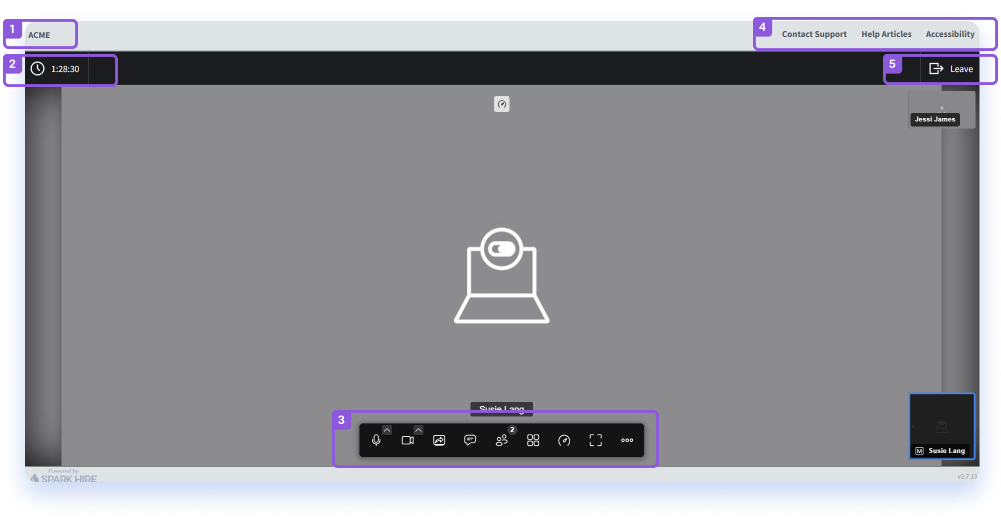Click the 1:28:30 meeting timer
The width and height of the screenshot is (1001, 518).
[x=65, y=69]
